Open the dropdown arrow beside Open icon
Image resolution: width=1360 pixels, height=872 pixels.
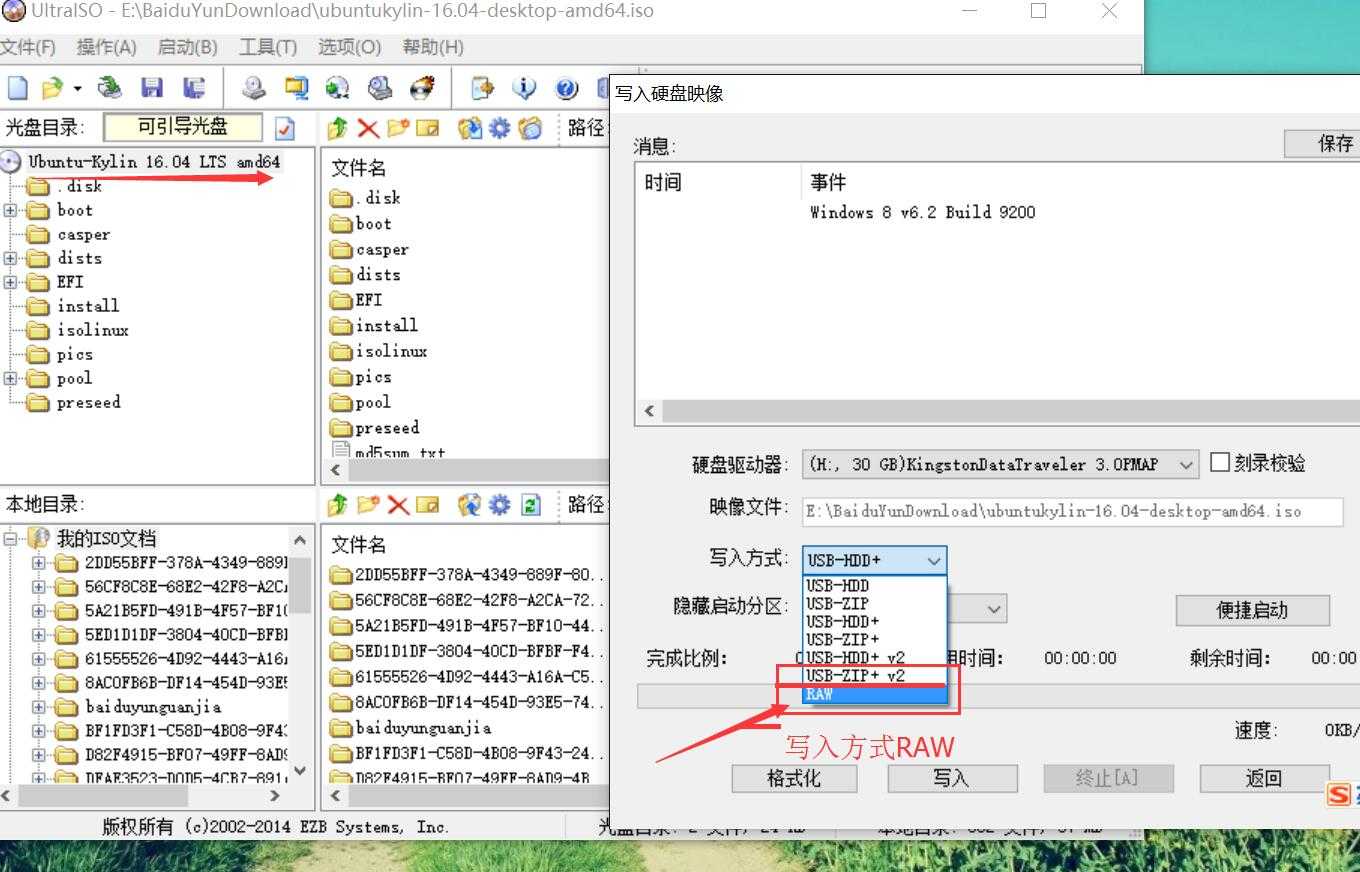click(x=77, y=88)
